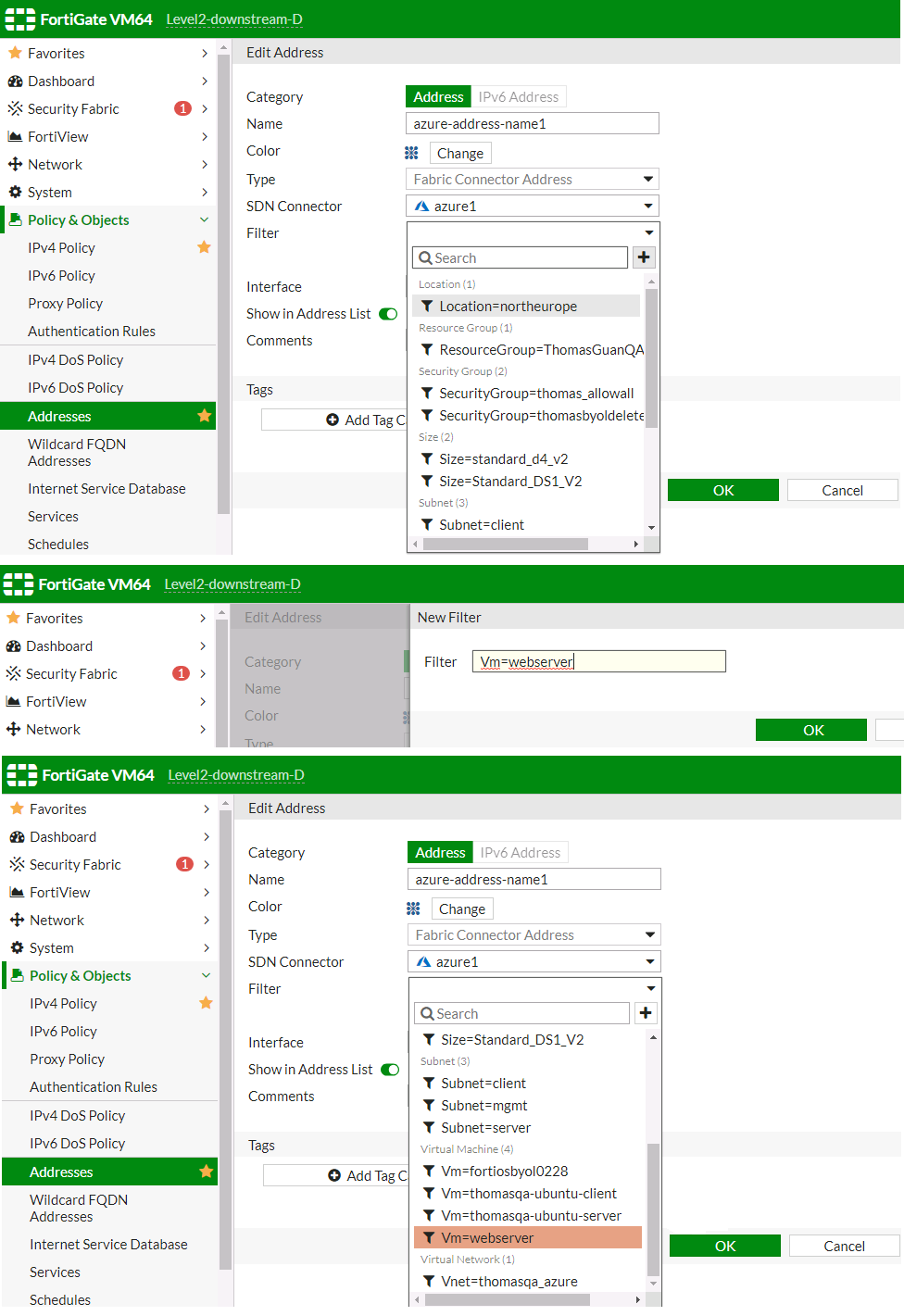Click the Search box in the bottom screenshot filter list

pyautogui.click(x=521, y=1013)
